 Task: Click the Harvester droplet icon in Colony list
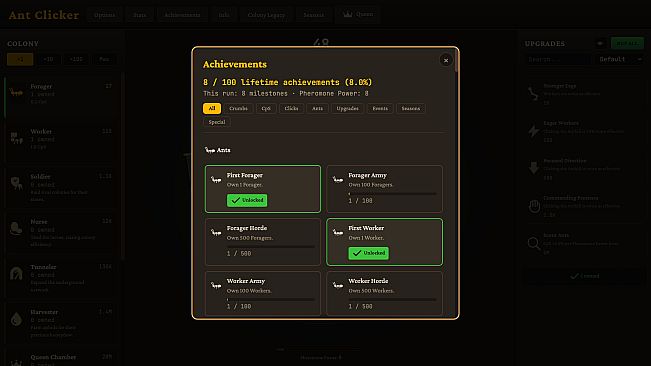point(16,319)
